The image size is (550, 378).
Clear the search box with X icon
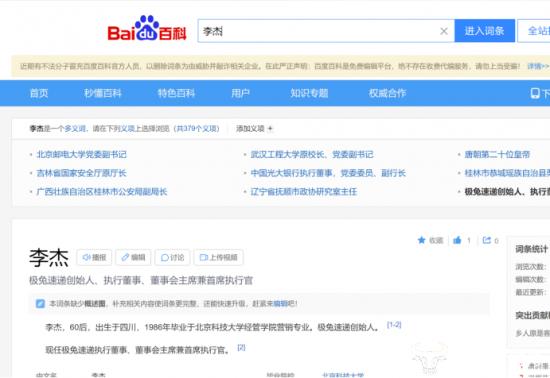[x=444, y=31]
